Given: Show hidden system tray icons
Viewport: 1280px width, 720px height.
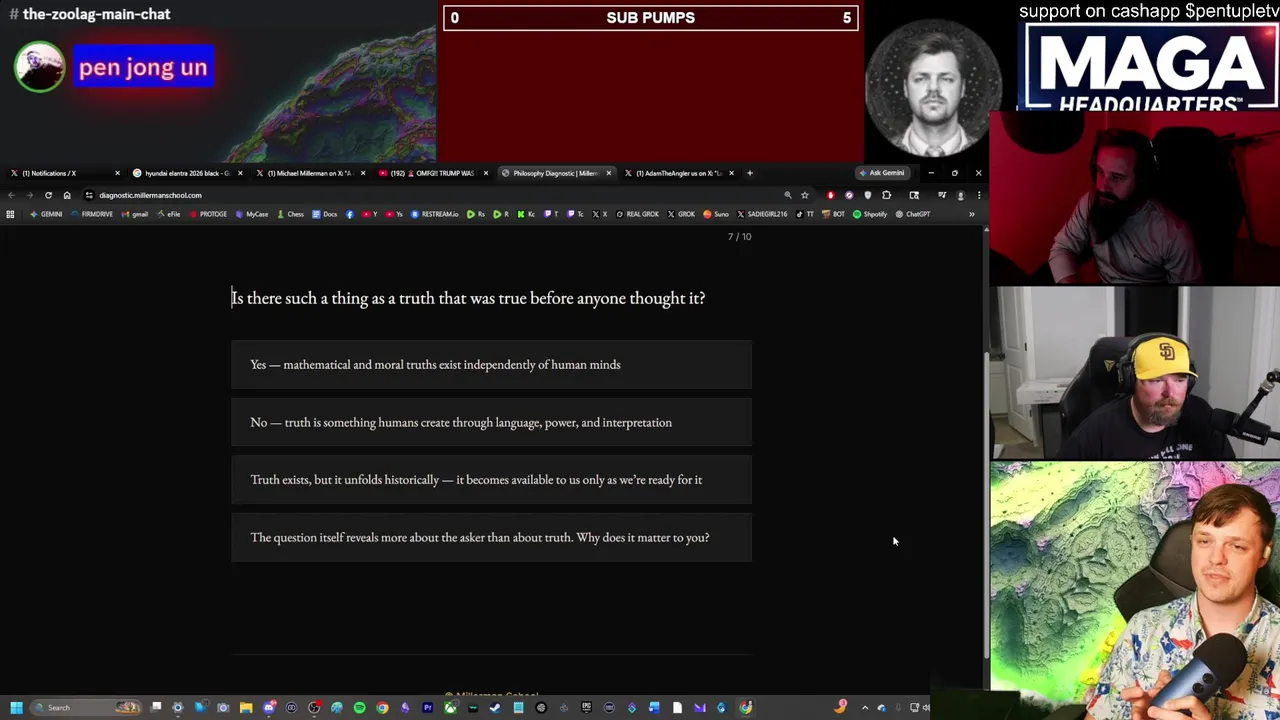Looking at the screenshot, I should [865, 708].
